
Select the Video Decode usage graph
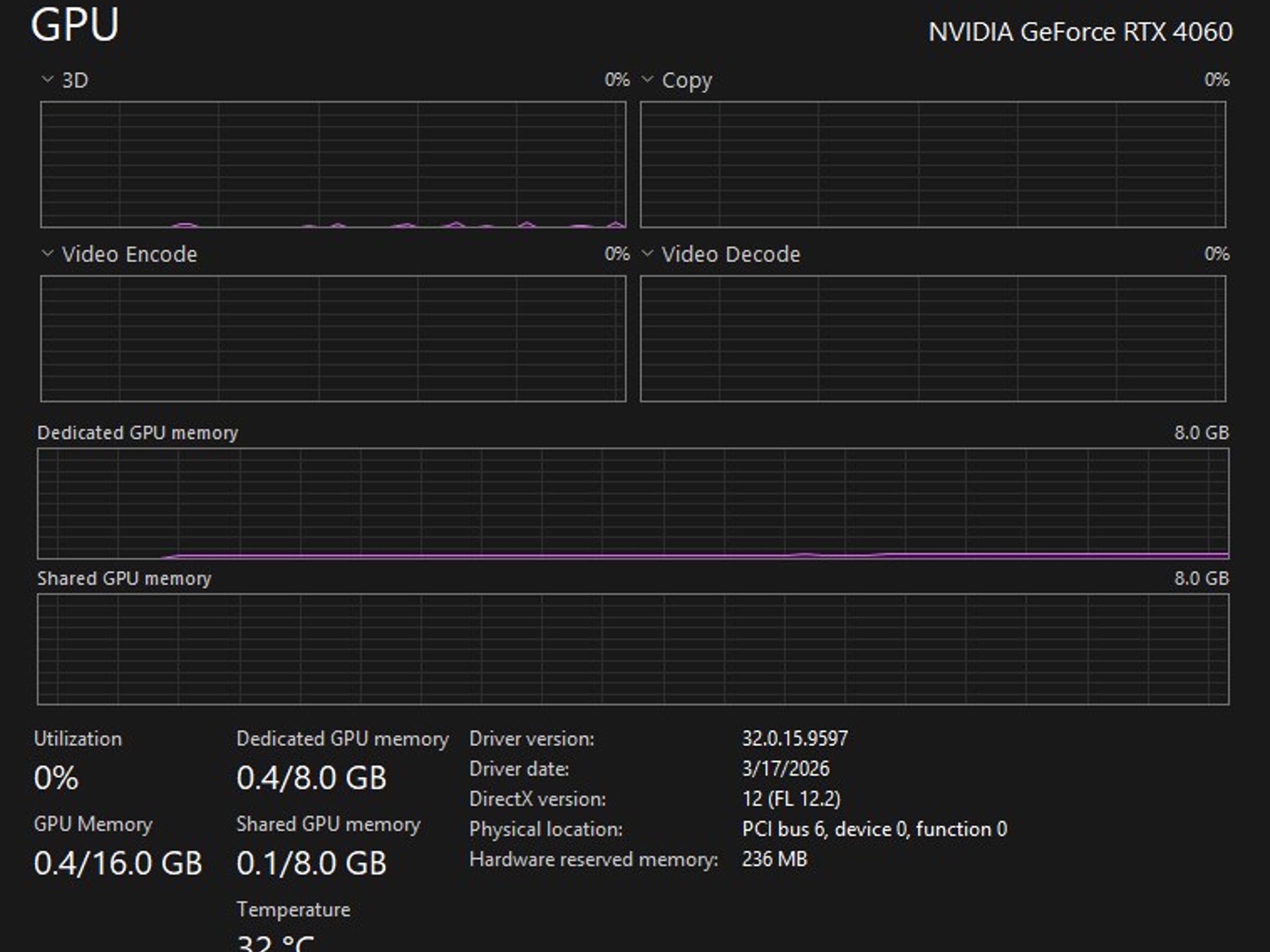click(x=933, y=338)
